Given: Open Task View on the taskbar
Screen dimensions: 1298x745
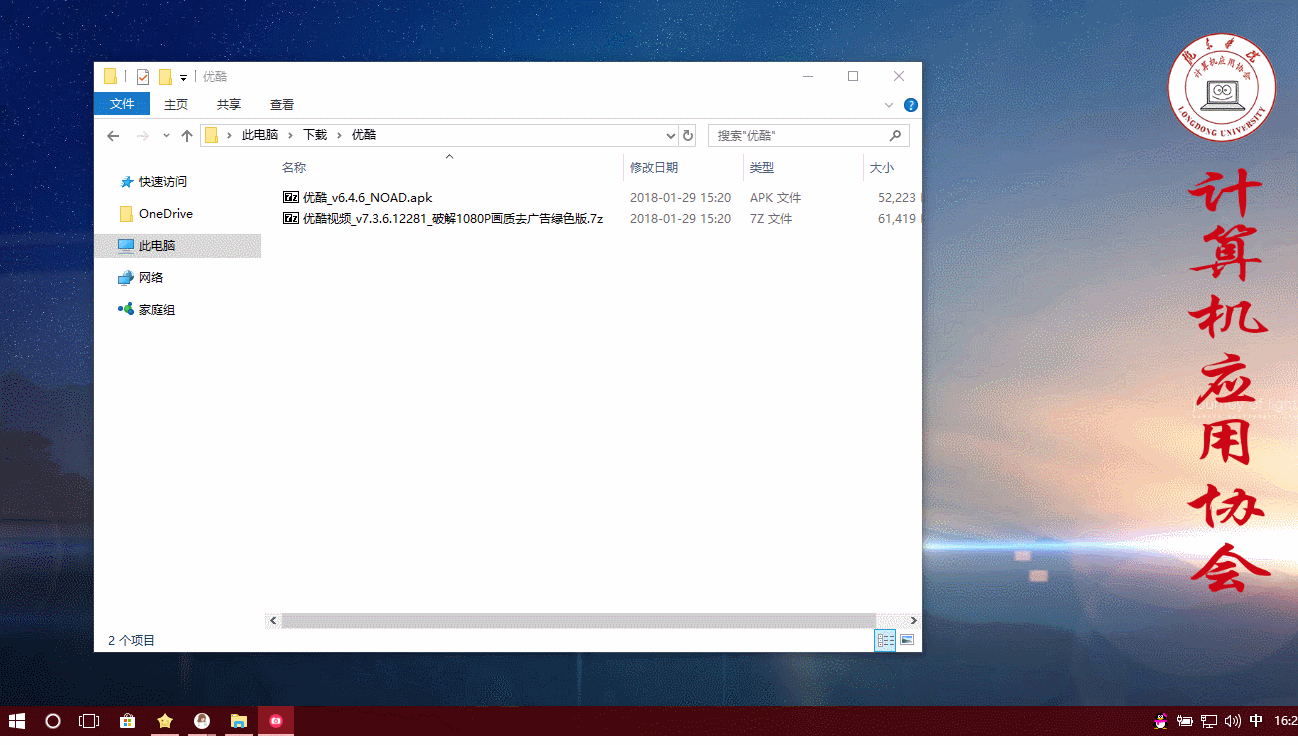Looking at the screenshot, I should [x=89, y=721].
